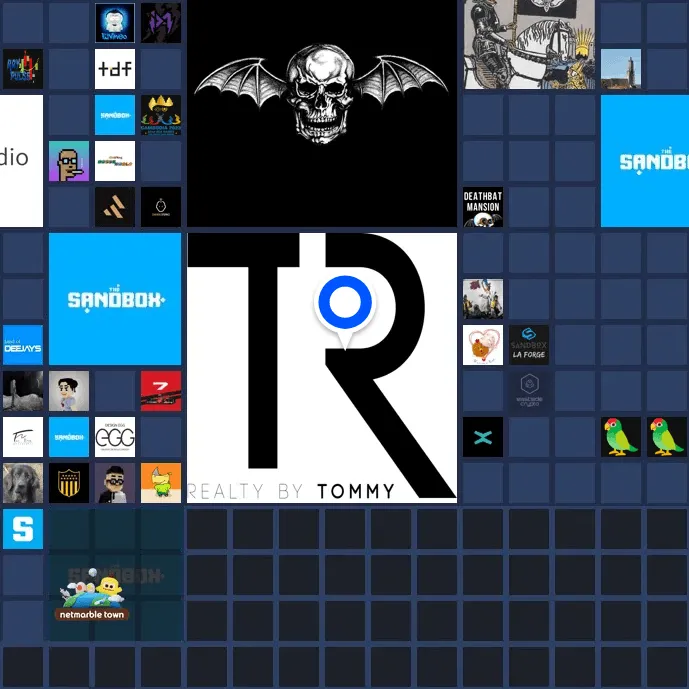Screen dimensions: 689x689
Task: Select the heart illustration tile
Action: [483, 345]
